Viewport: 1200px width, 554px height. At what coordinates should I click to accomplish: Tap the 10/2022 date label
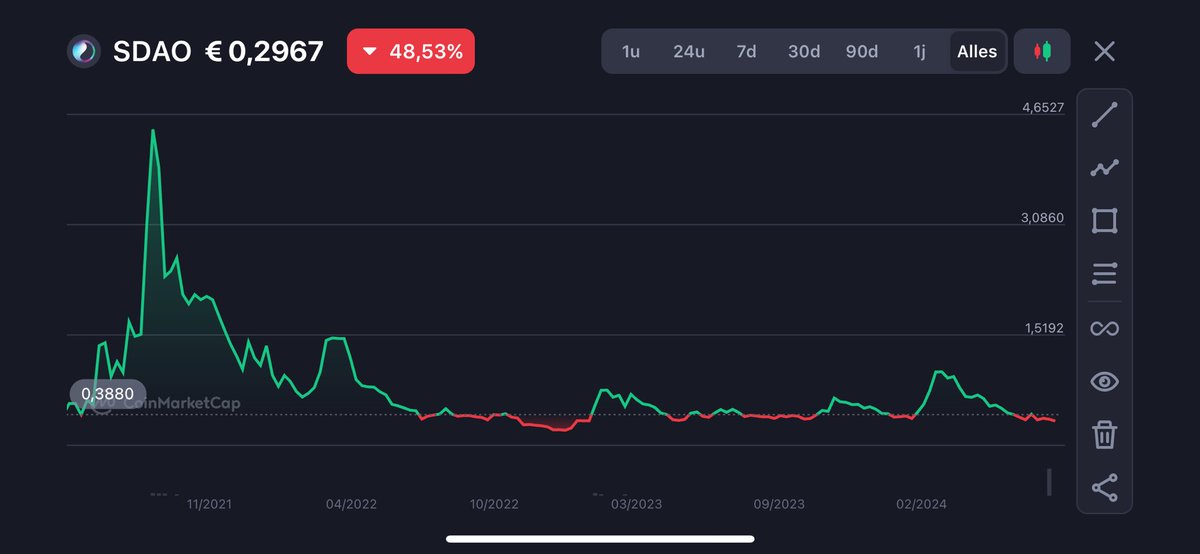point(494,505)
